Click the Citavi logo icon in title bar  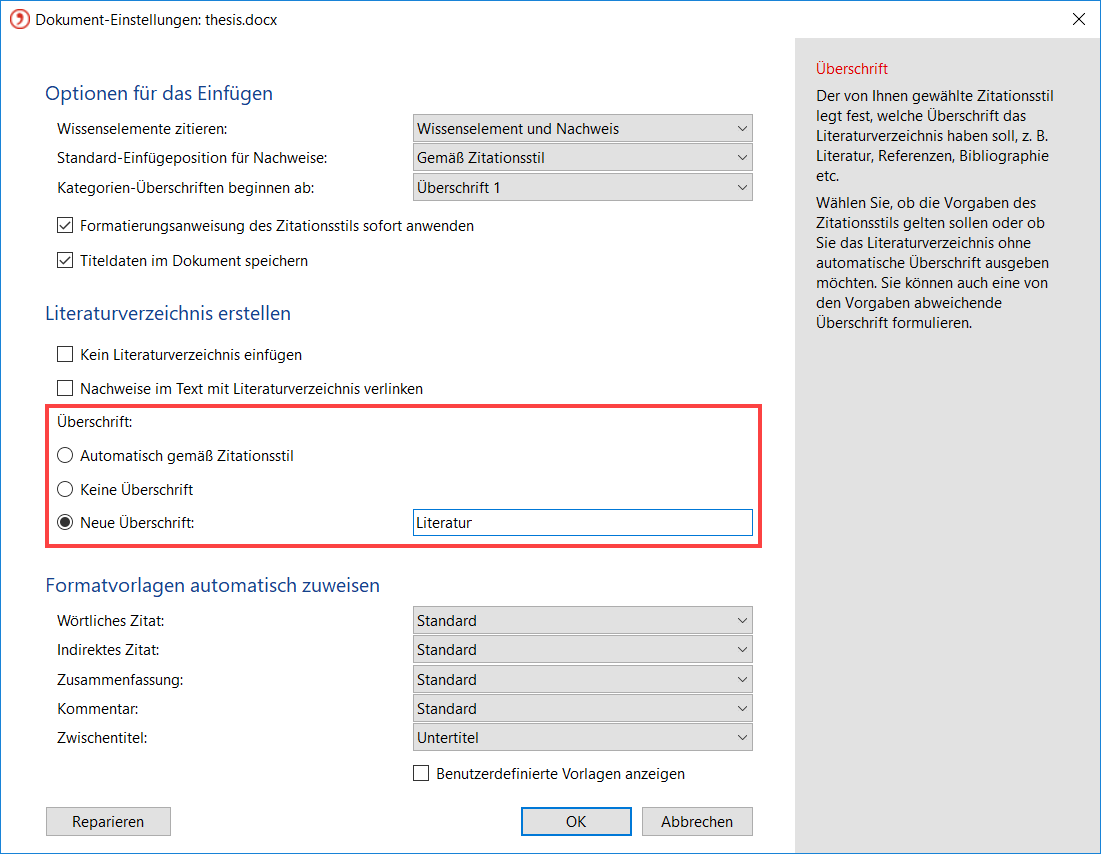click(x=19, y=19)
